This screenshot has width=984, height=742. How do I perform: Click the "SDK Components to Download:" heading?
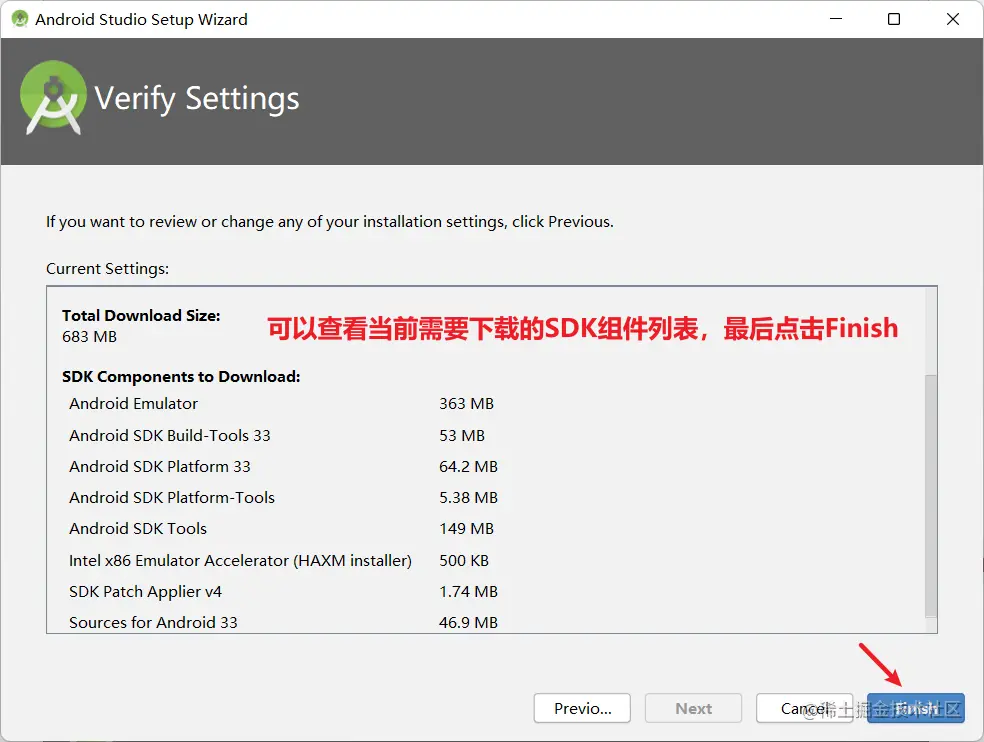(x=181, y=377)
